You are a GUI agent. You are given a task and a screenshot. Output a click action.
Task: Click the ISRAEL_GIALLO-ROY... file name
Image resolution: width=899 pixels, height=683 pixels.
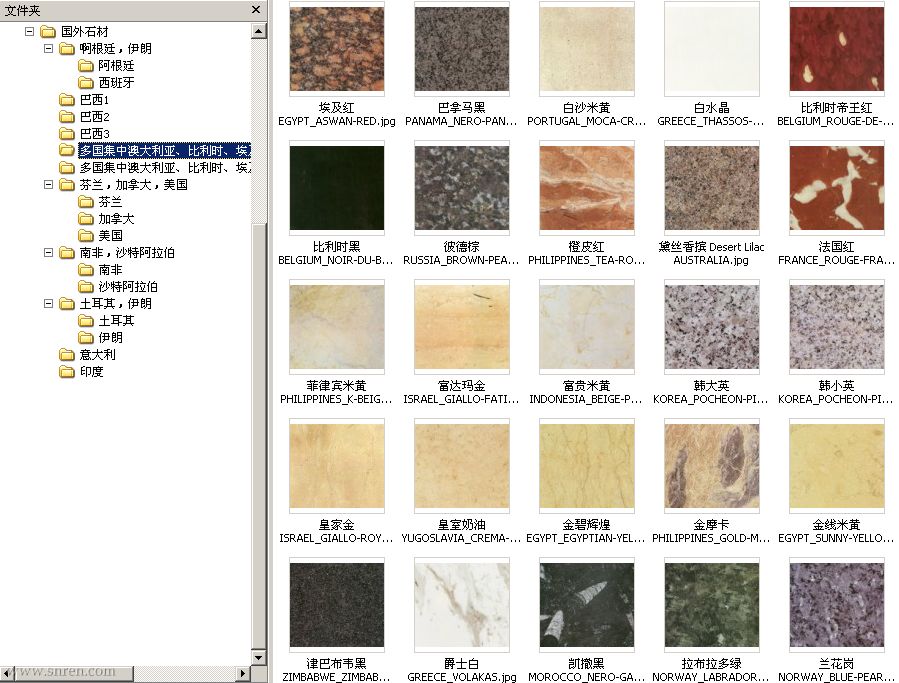click(x=336, y=538)
